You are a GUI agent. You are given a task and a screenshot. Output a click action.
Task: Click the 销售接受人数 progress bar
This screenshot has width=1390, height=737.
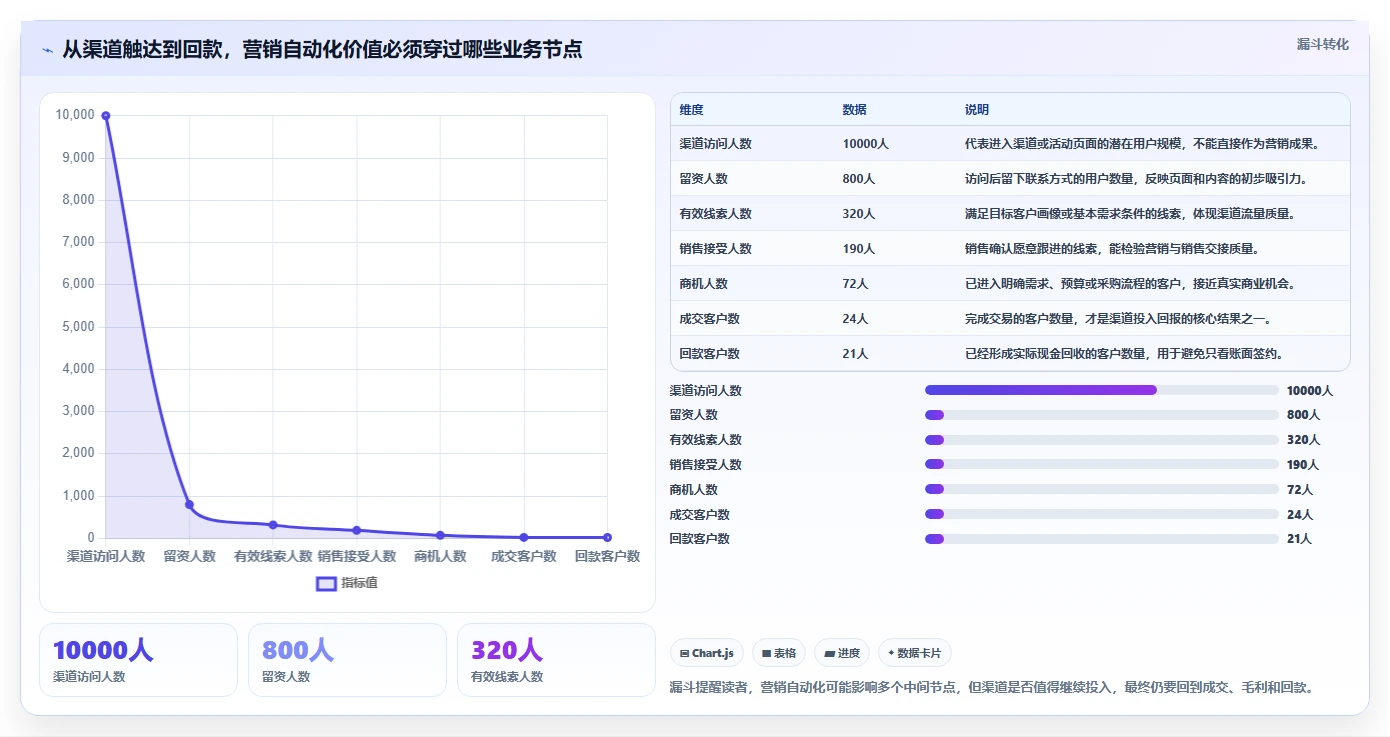point(1101,464)
